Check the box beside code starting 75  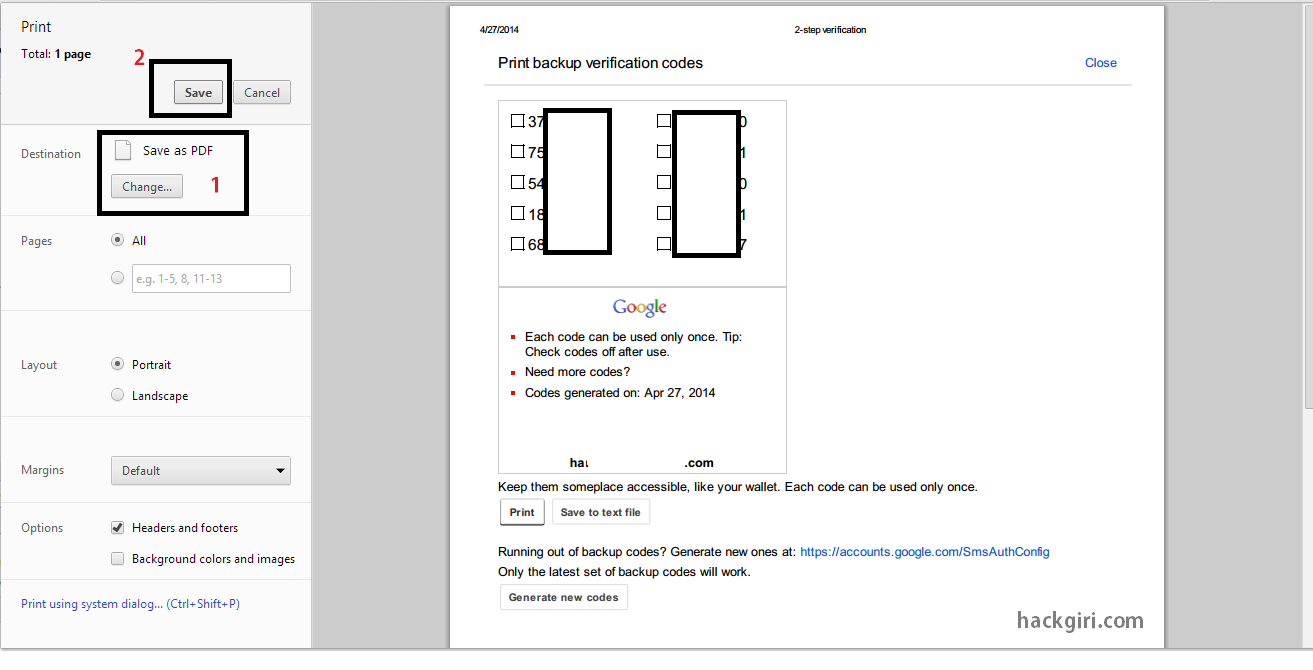(517, 152)
